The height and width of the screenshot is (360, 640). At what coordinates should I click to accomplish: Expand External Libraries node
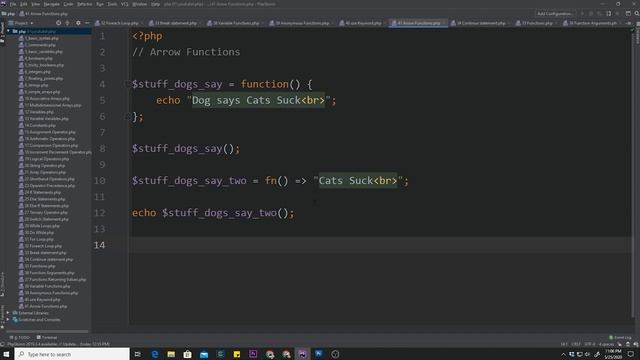pyautogui.click(x=8, y=313)
